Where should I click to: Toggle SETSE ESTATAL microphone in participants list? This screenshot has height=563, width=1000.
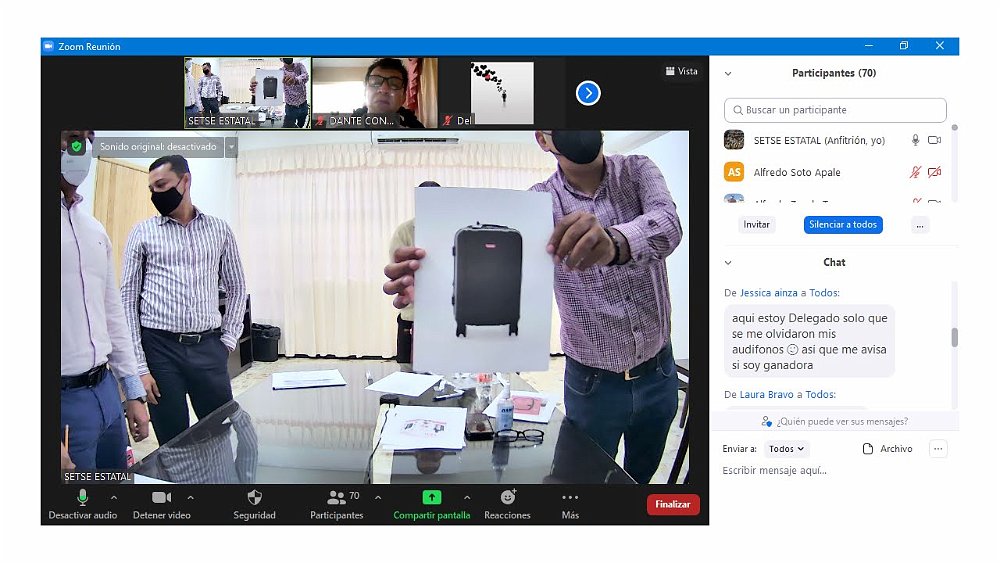point(914,141)
